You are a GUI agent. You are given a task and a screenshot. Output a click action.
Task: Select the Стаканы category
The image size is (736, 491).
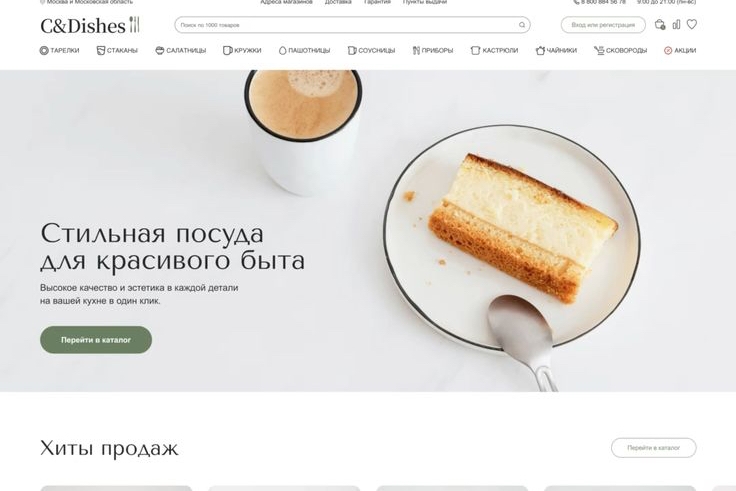(117, 50)
